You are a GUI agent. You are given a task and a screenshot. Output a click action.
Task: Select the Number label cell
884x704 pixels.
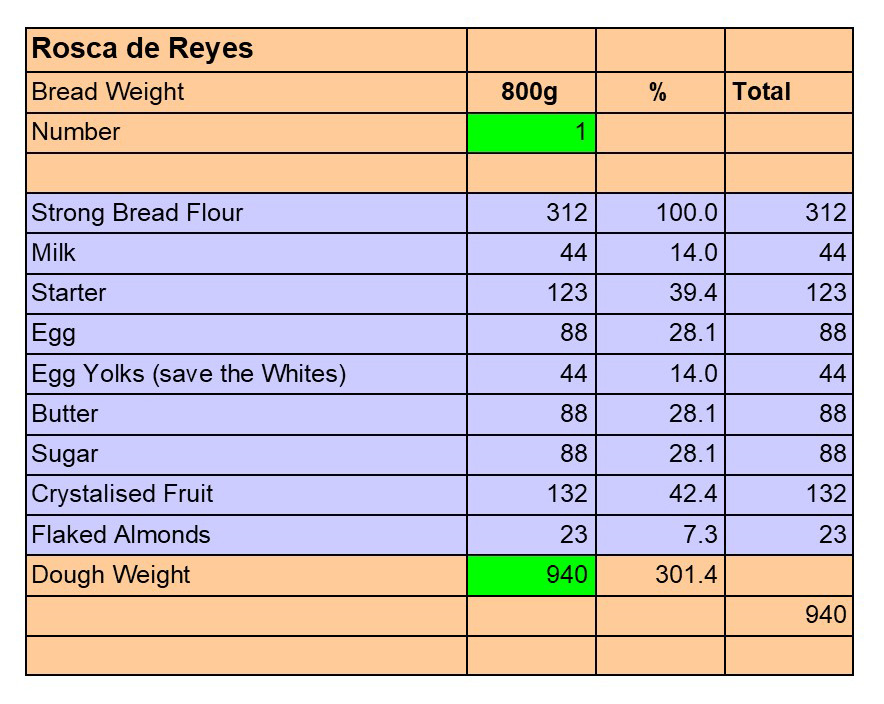(246, 133)
